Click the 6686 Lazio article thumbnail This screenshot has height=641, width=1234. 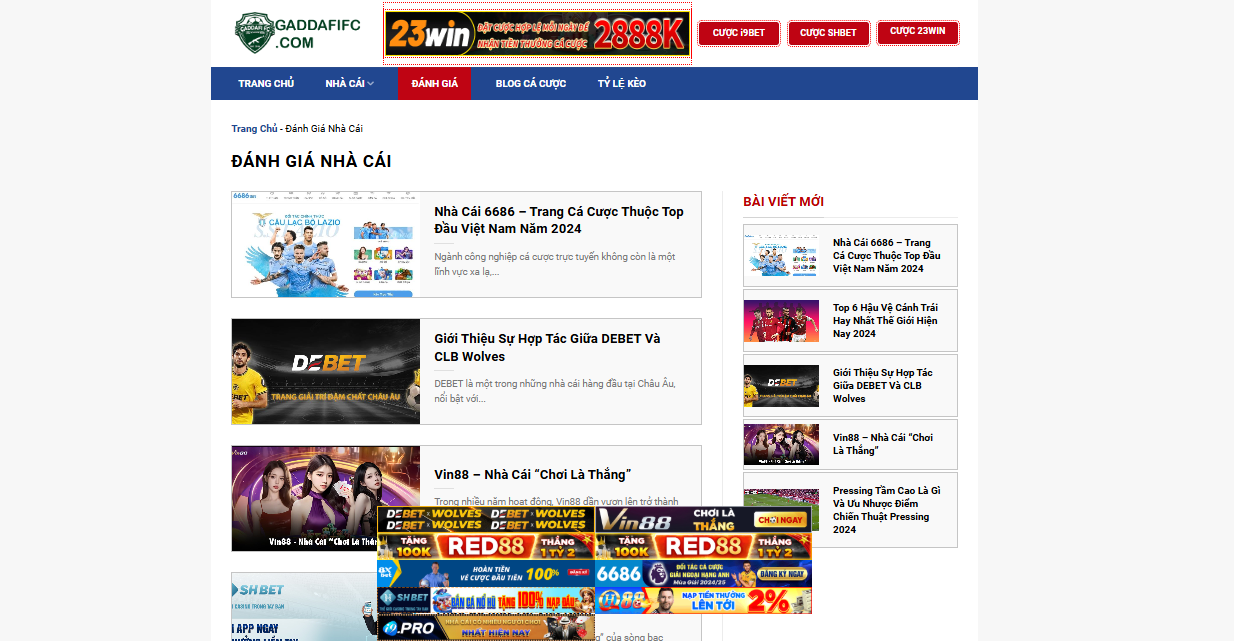pyautogui.click(x=326, y=244)
